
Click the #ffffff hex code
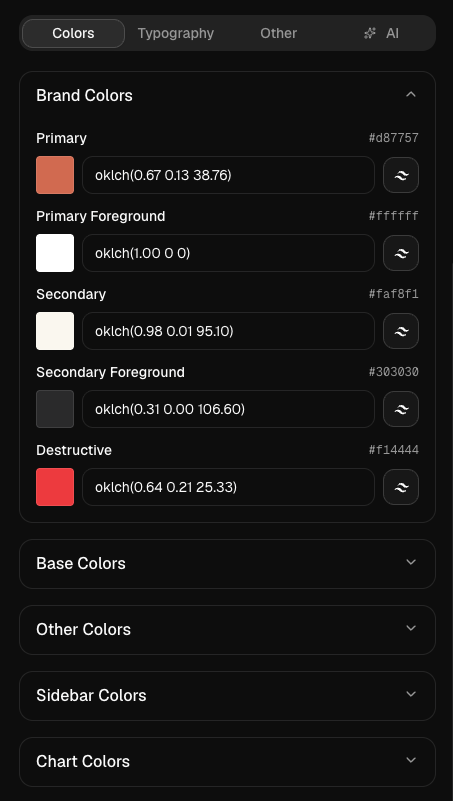pos(394,216)
